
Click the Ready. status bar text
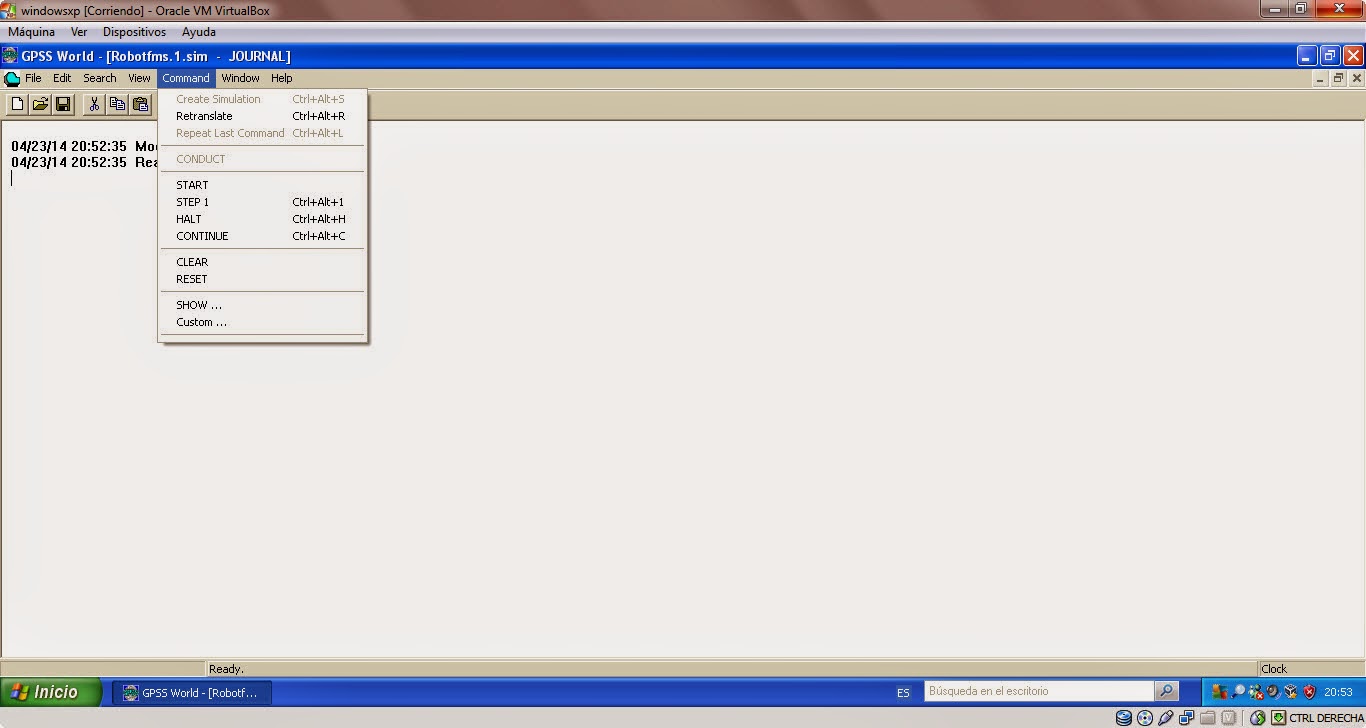click(226, 669)
